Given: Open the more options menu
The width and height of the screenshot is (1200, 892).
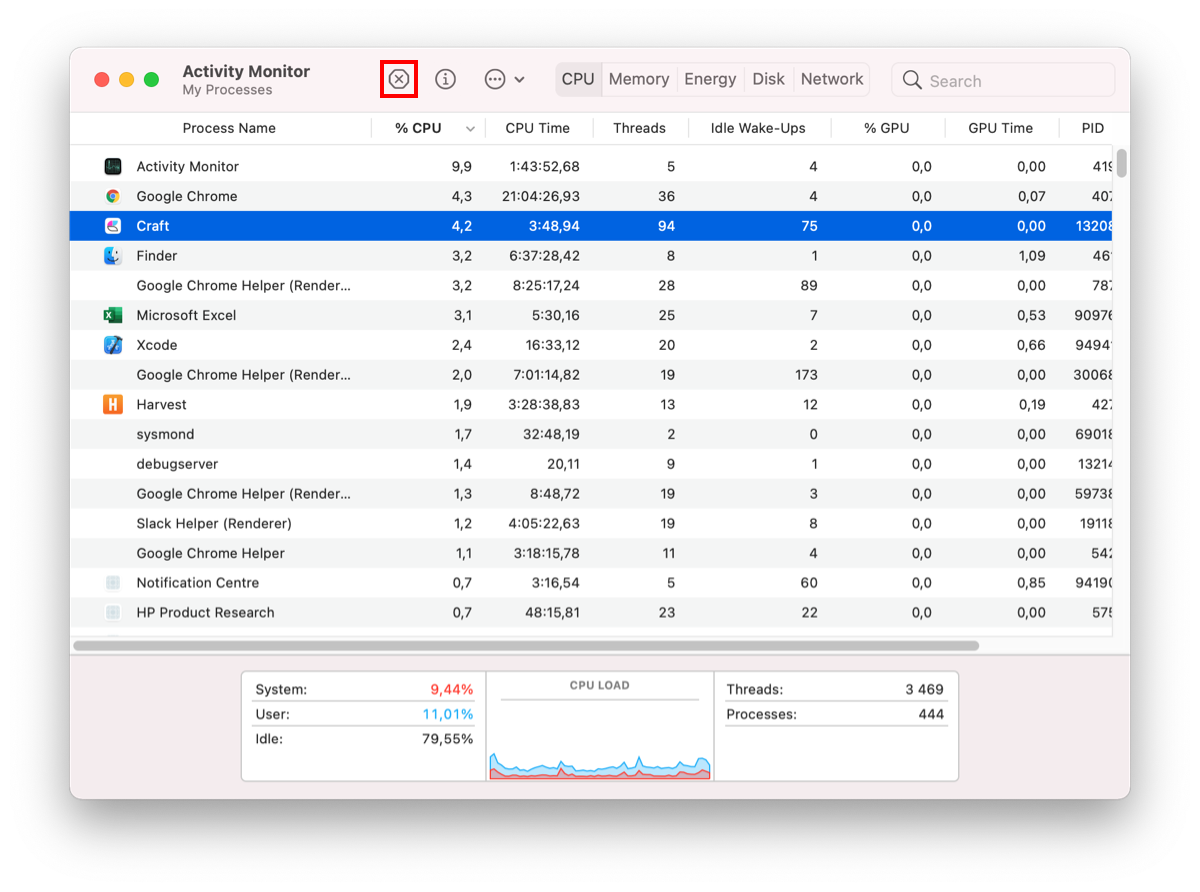Looking at the screenshot, I should [494, 79].
